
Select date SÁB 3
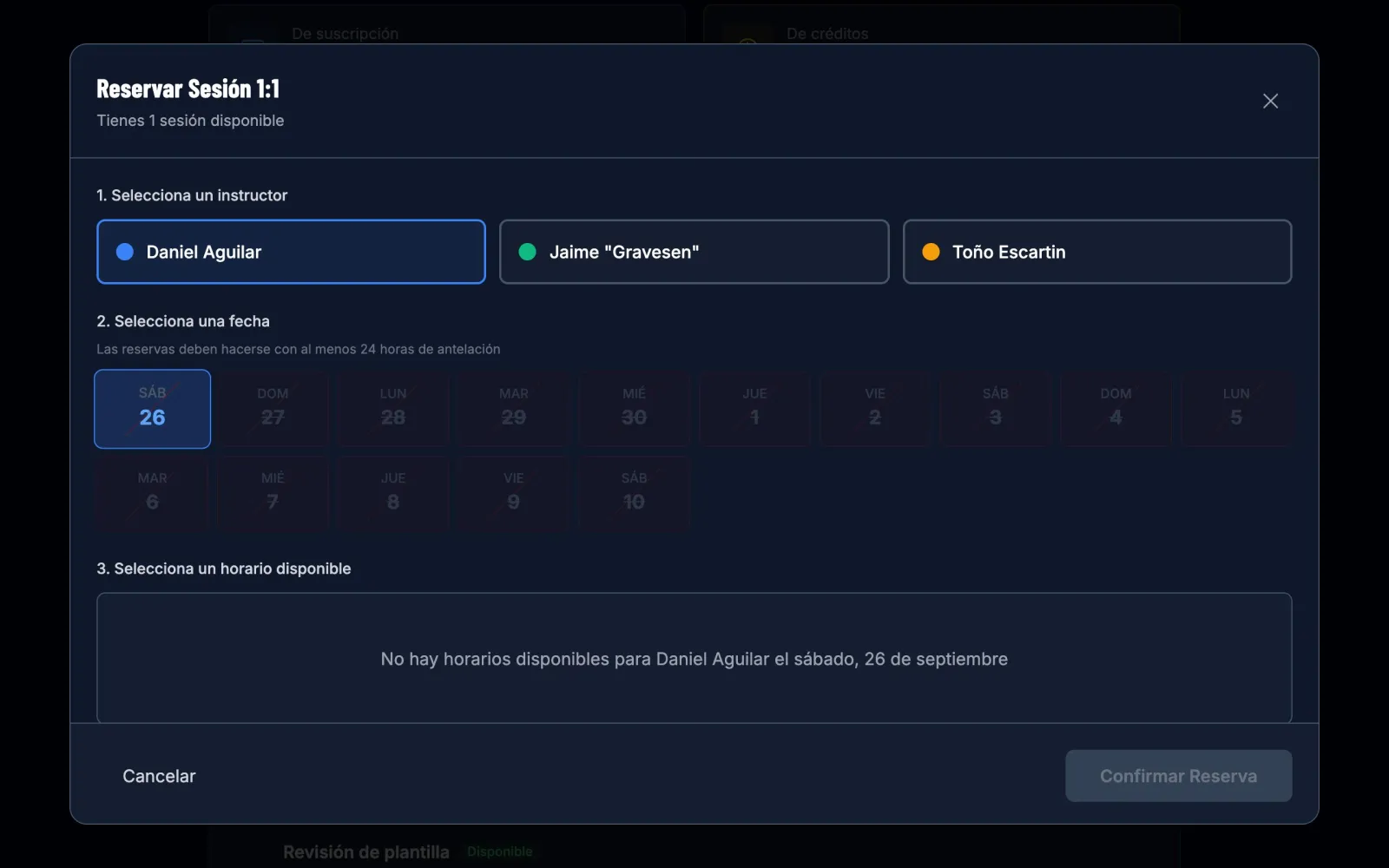[x=996, y=409]
